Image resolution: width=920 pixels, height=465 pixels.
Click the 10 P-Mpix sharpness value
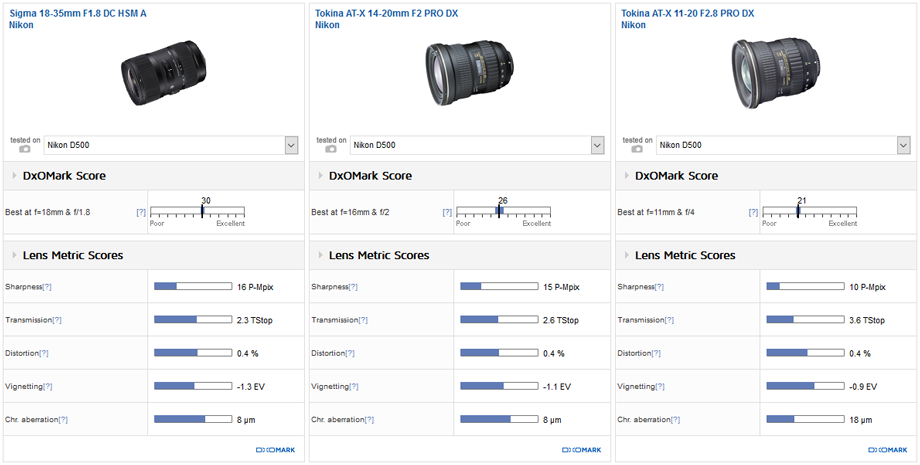click(x=868, y=287)
